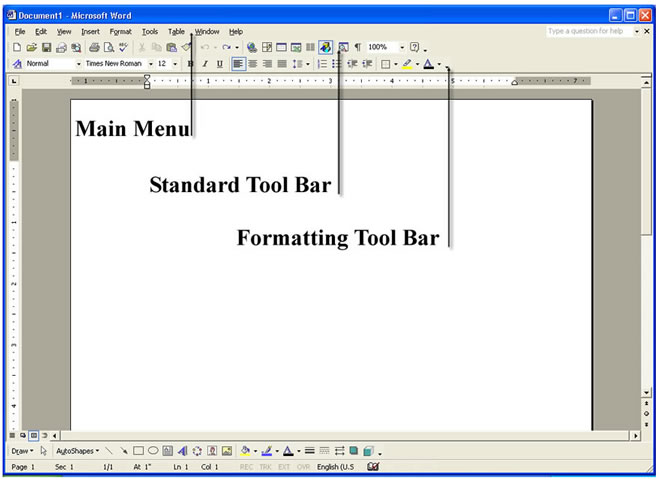Expand the 100% zoom dropdown
660x480 pixels.
click(402, 47)
